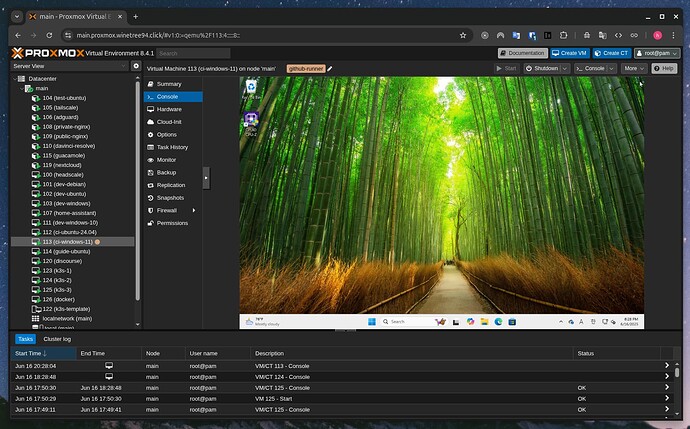This screenshot has height=429, width=690.
Task: Expand the VM/CT 113 - Console task row arrow
Action: tap(667, 366)
